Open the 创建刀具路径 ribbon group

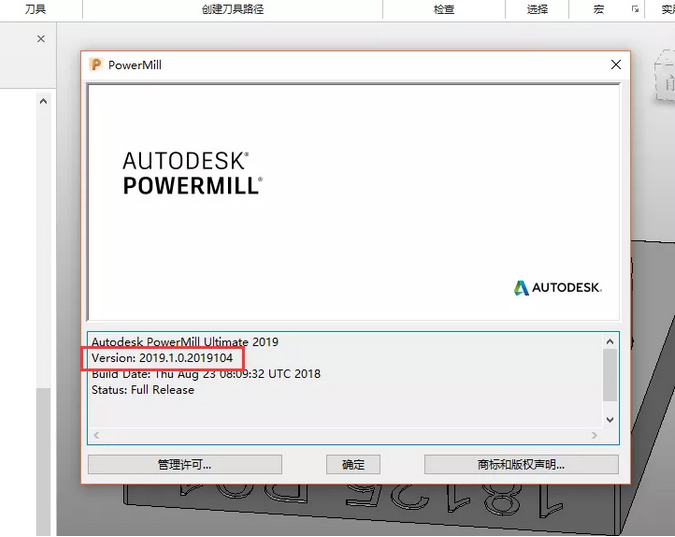pyautogui.click(x=232, y=9)
